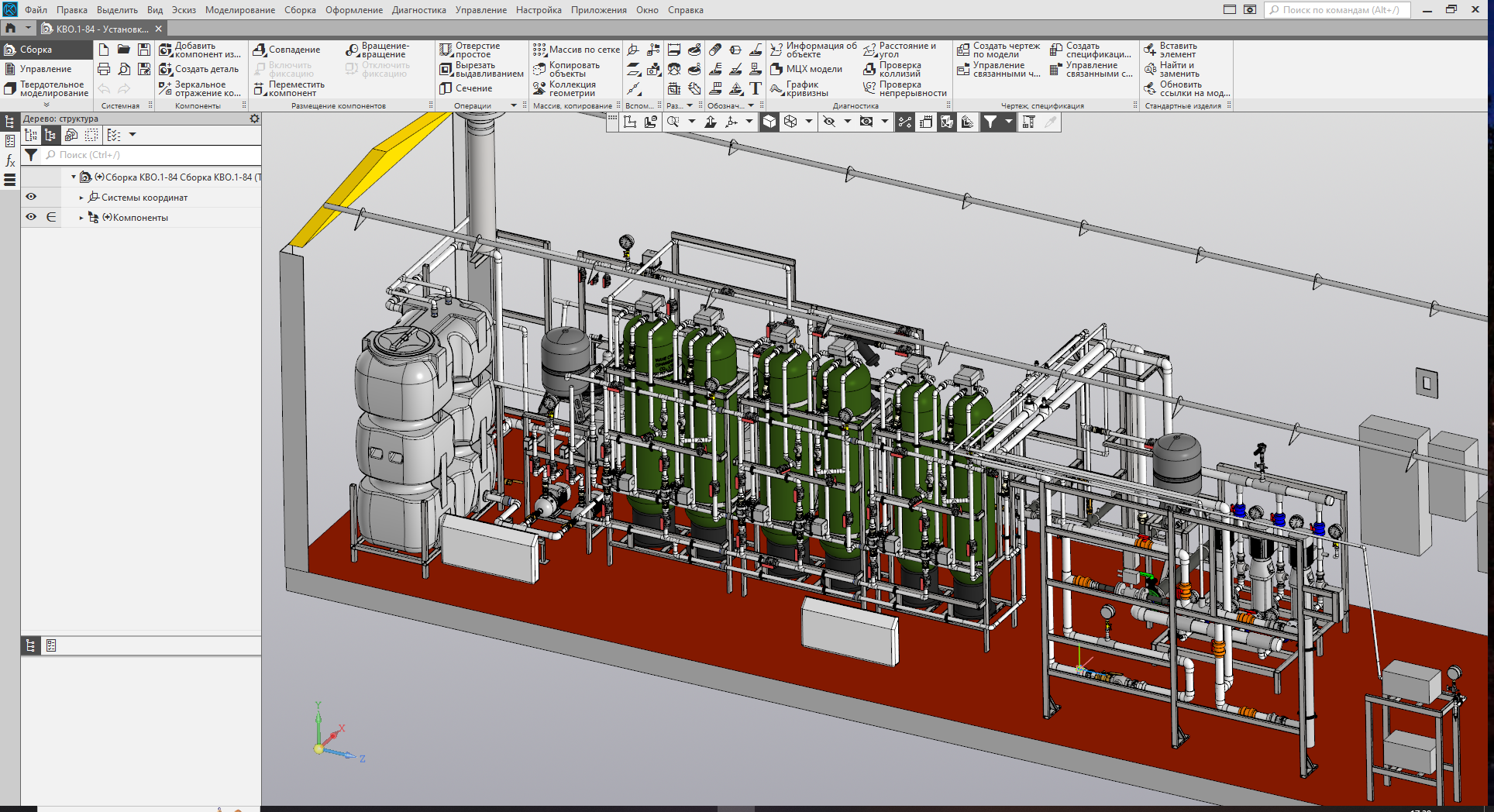Open the Операции panel dropdown arrow
Image resolution: width=1494 pixels, height=812 pixels.
click(513, 105)
